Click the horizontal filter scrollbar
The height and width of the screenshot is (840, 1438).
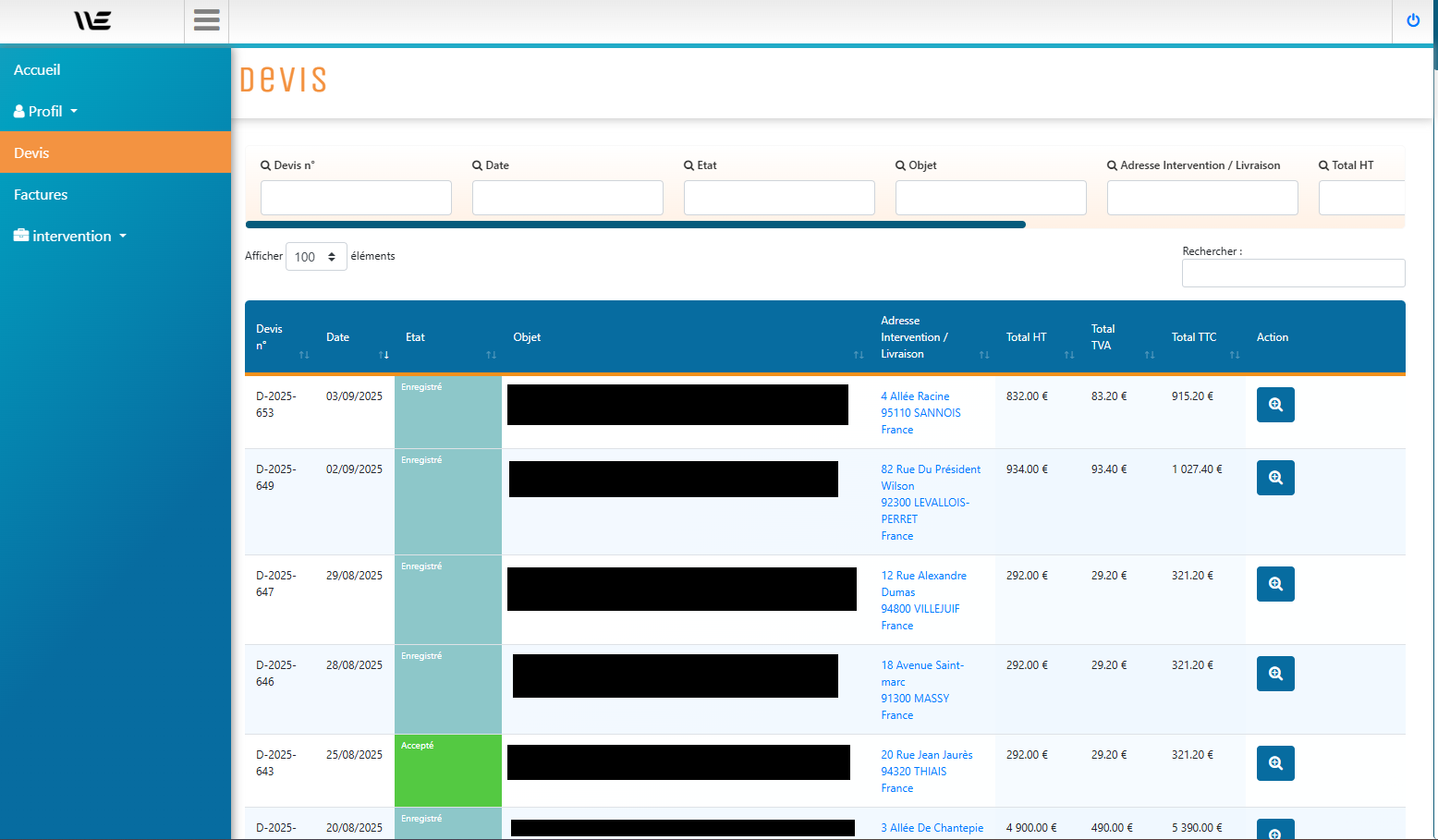tap(635, 225)
